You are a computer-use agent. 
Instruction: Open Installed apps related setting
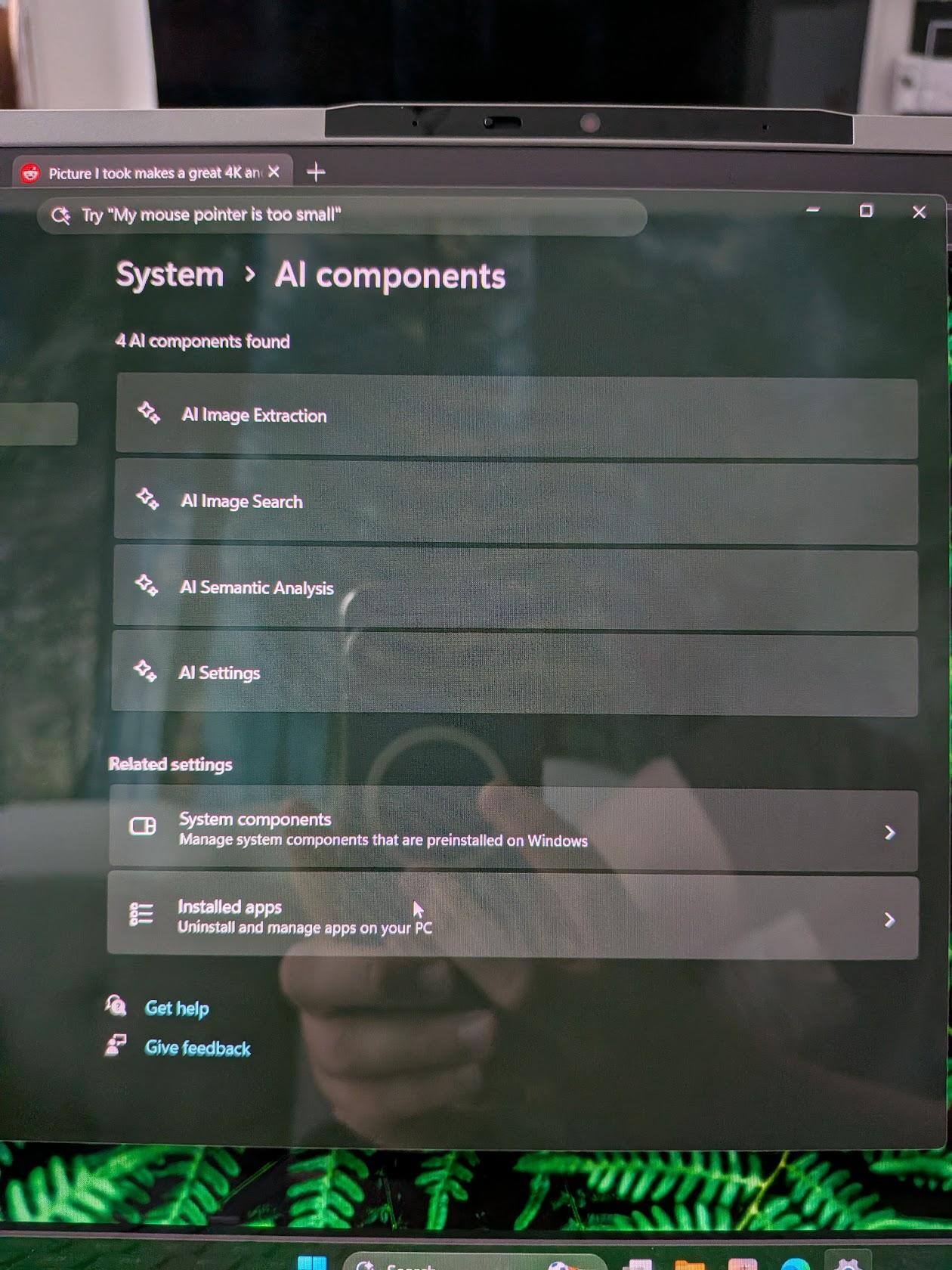pyautogui.click(x=512, y=916)
